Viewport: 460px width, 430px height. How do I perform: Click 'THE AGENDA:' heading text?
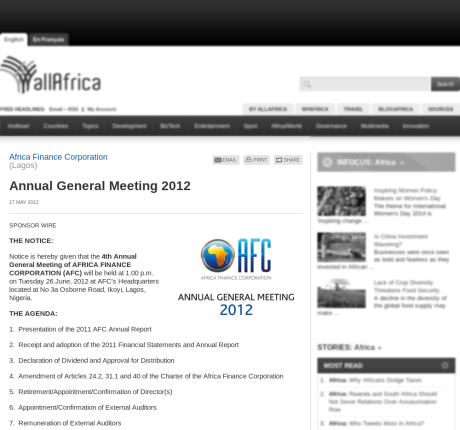coord(33,314)
